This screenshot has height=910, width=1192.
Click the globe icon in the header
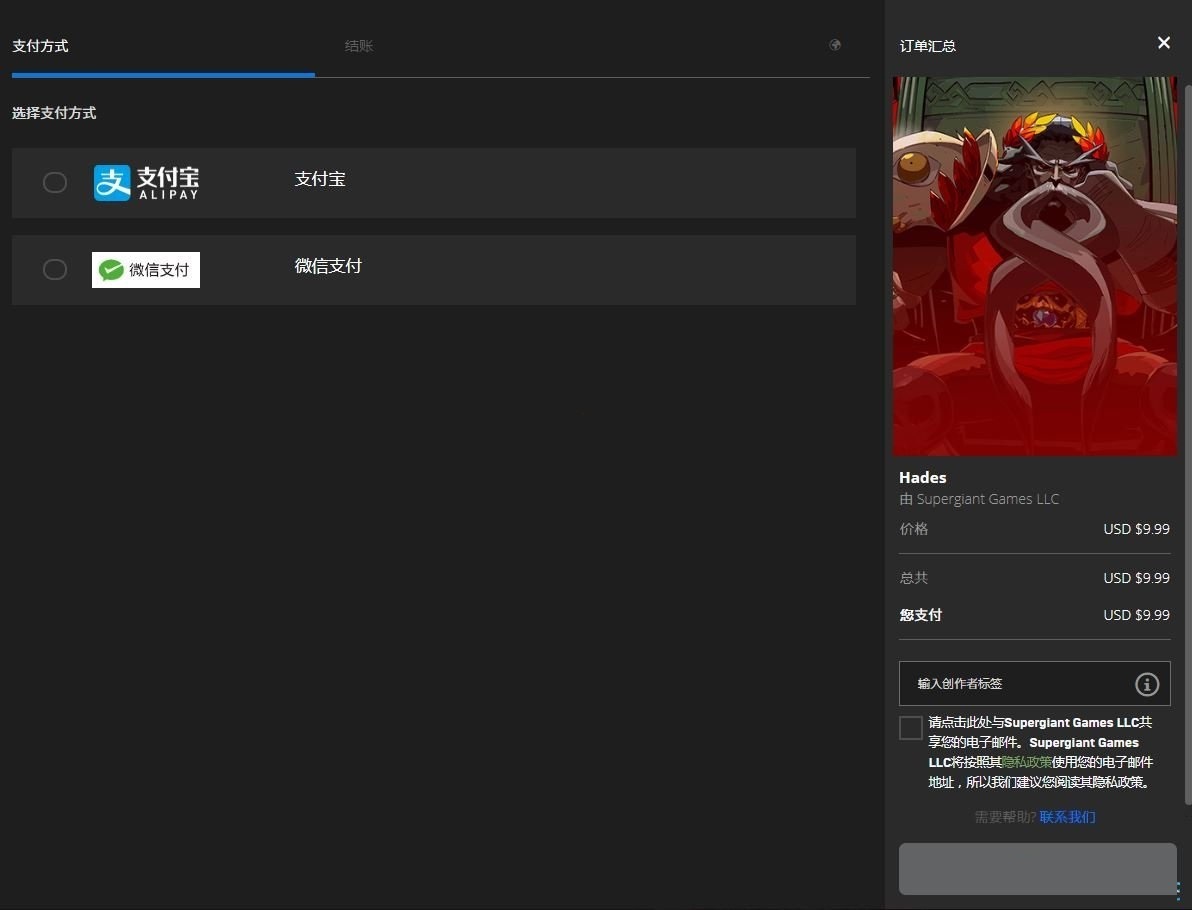pyautogui.click(x=835, y=45)
